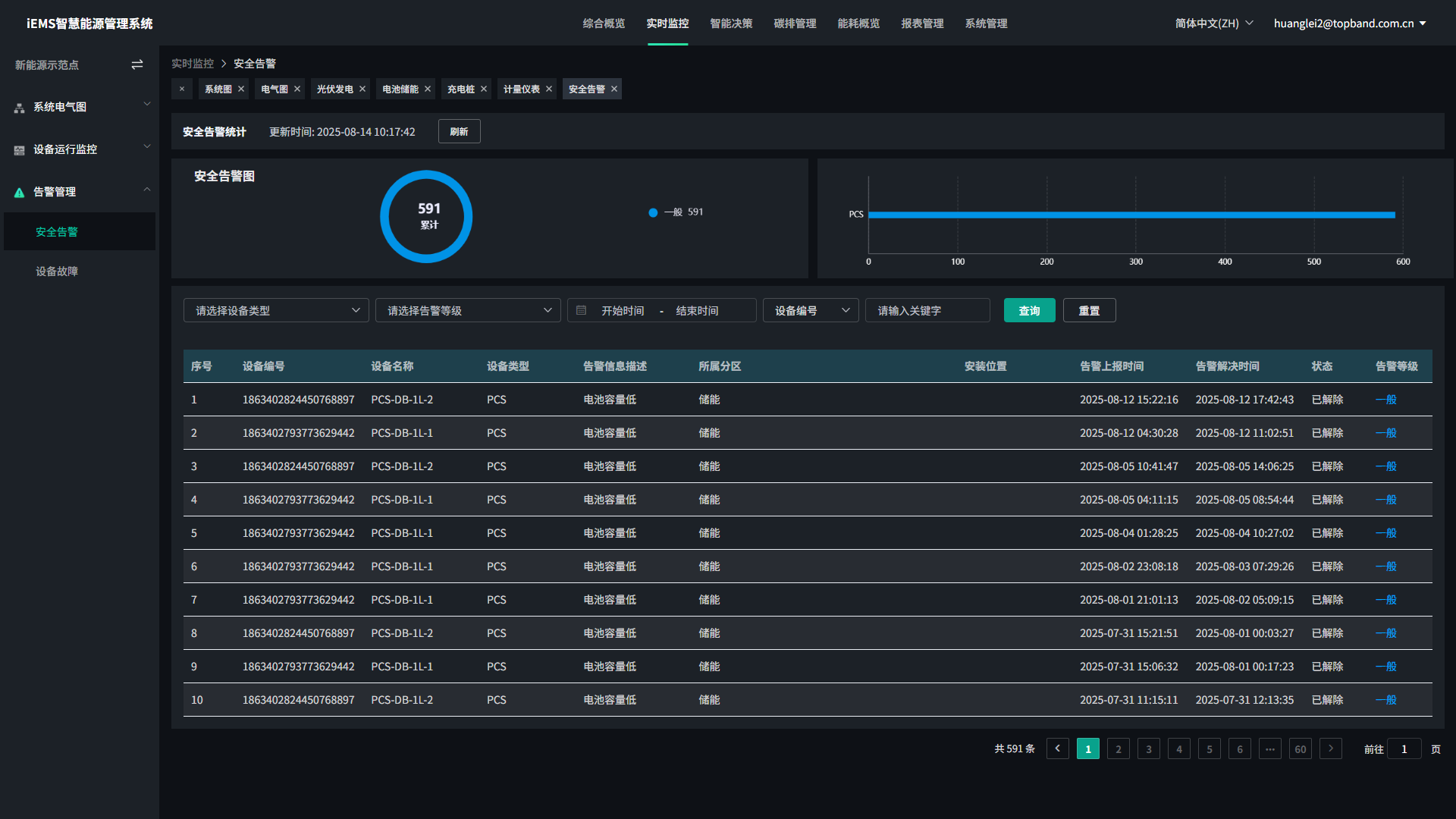The height and width of the screenshot is (819, 1456).
Task: Expand the 设备编号 search-field selector
Action: click(x=811, y=310)
